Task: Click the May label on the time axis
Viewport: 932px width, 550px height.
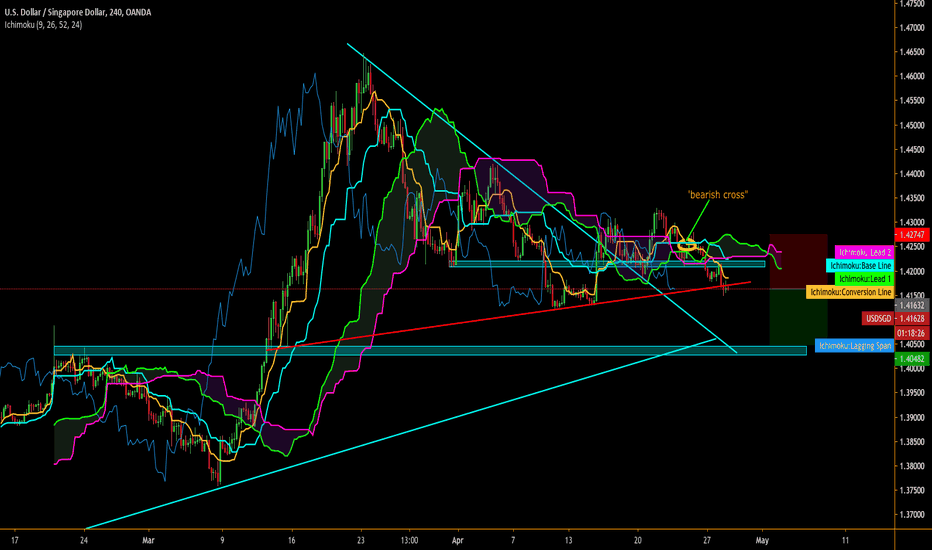Action: click(x=762, y=540)
